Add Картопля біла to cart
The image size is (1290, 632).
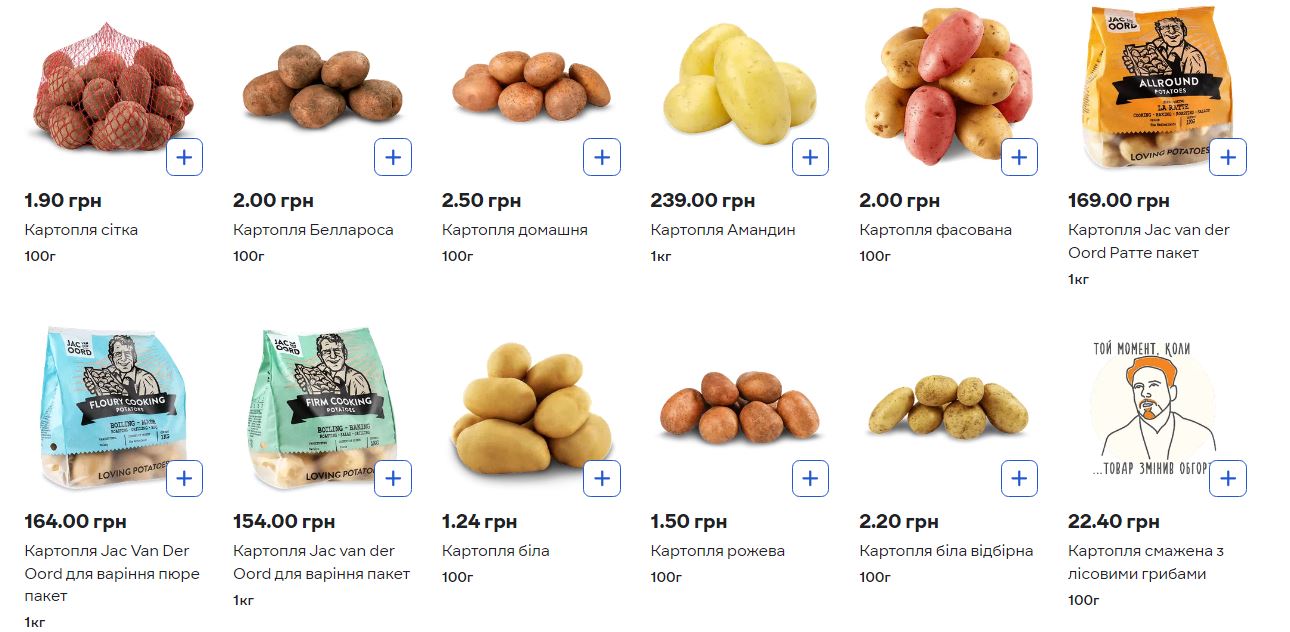(x=602, y=478)
